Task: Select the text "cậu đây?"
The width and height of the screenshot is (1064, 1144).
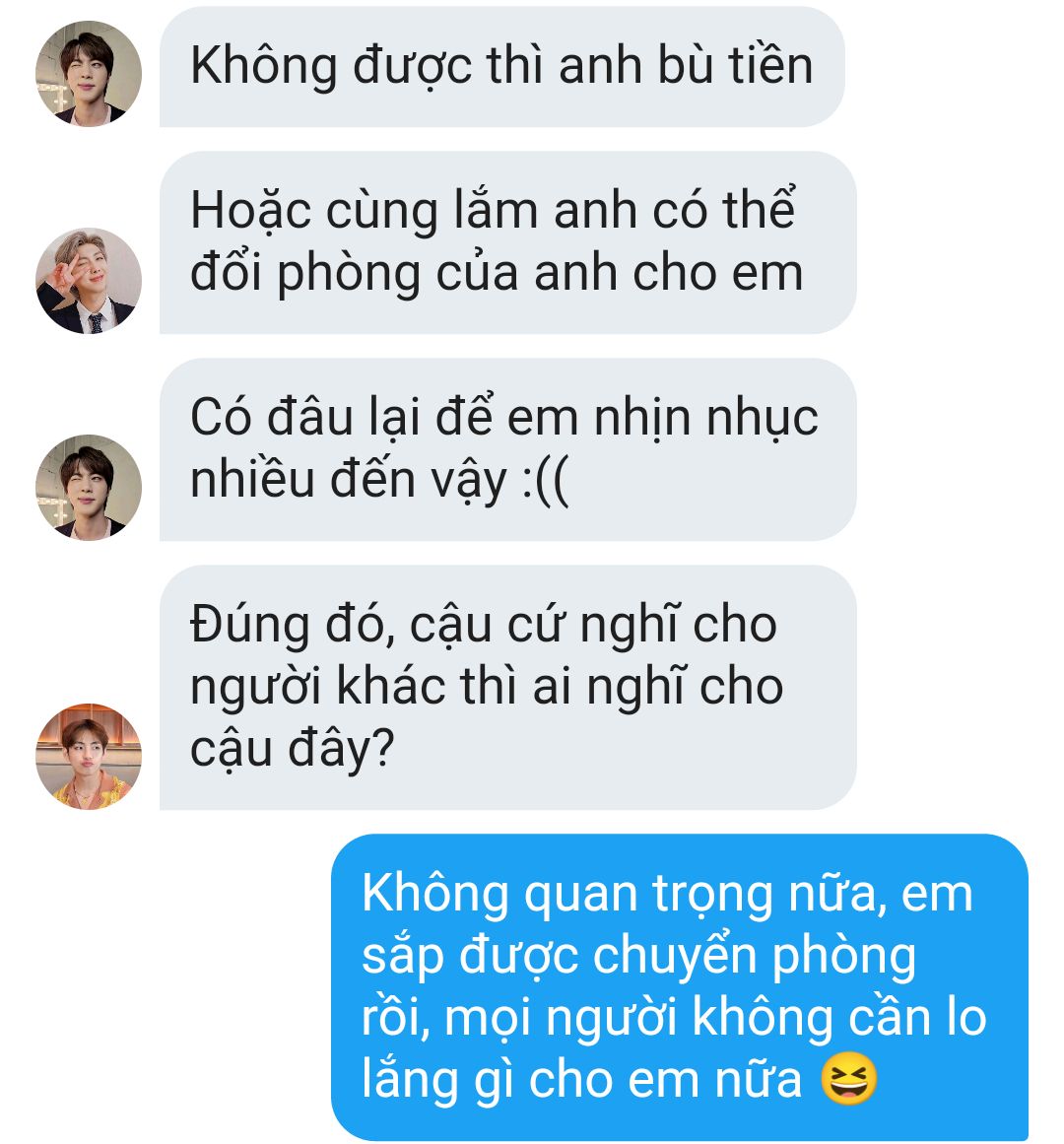Action: pyautogui.click(x=293, y=750)
